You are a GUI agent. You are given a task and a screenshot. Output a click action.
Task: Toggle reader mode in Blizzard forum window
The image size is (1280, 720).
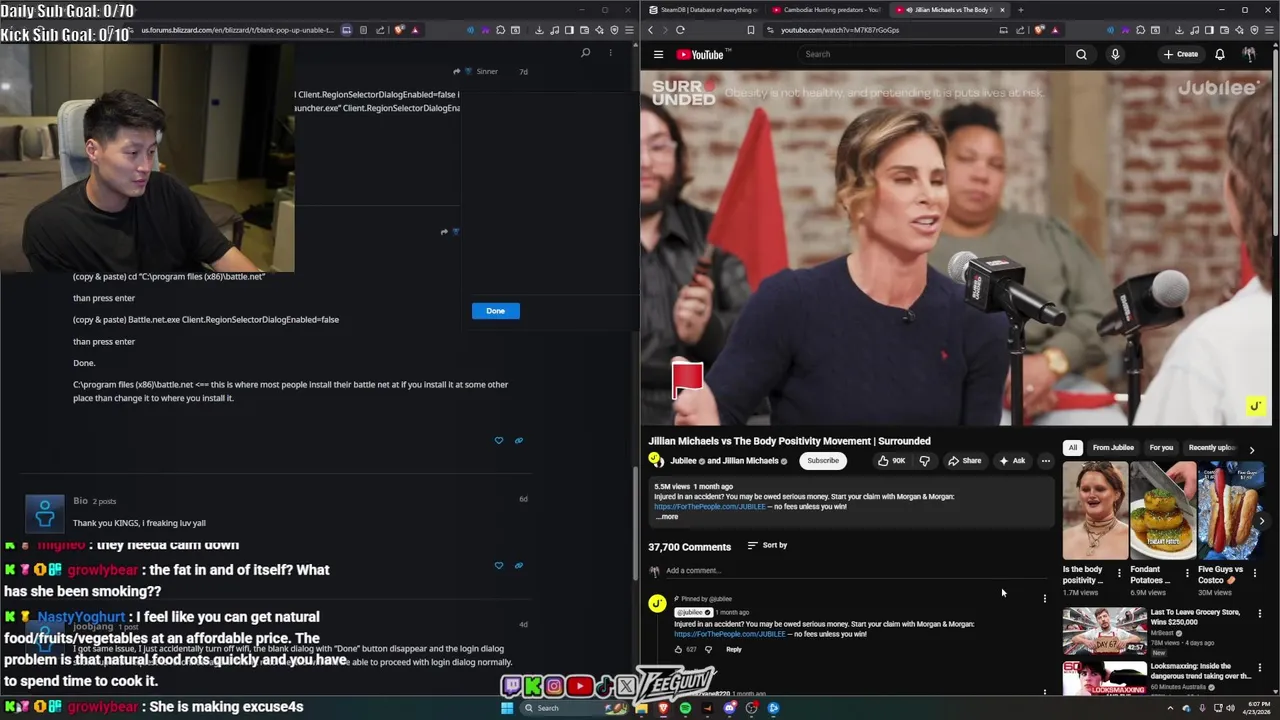point(363,30)
